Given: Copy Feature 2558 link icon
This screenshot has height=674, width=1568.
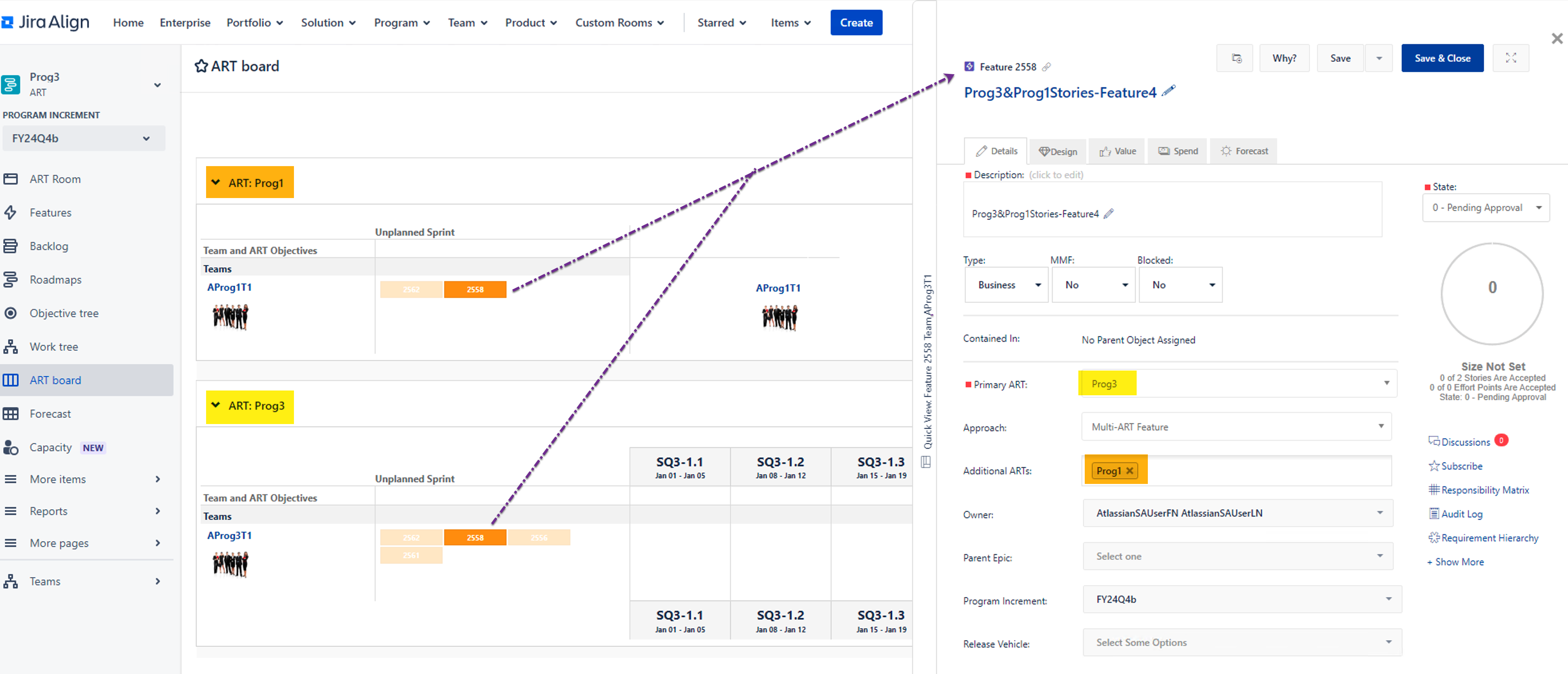Looking at the screenshot, I should 1046,67.
